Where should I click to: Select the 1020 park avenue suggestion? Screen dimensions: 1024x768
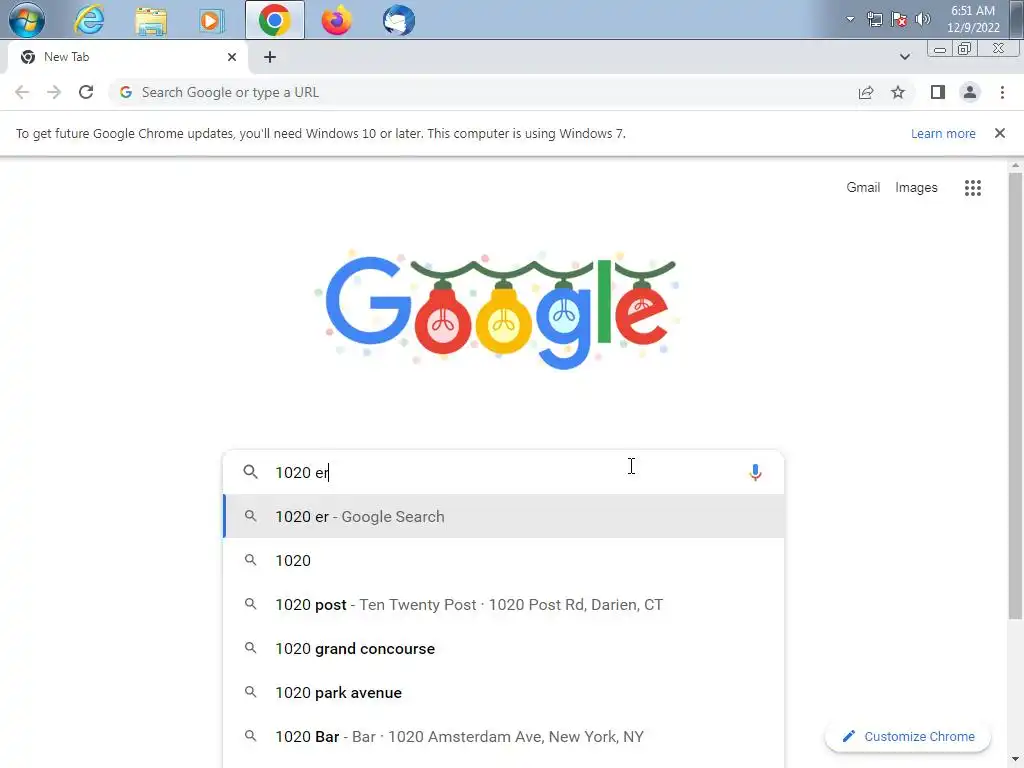coord(504,692)
